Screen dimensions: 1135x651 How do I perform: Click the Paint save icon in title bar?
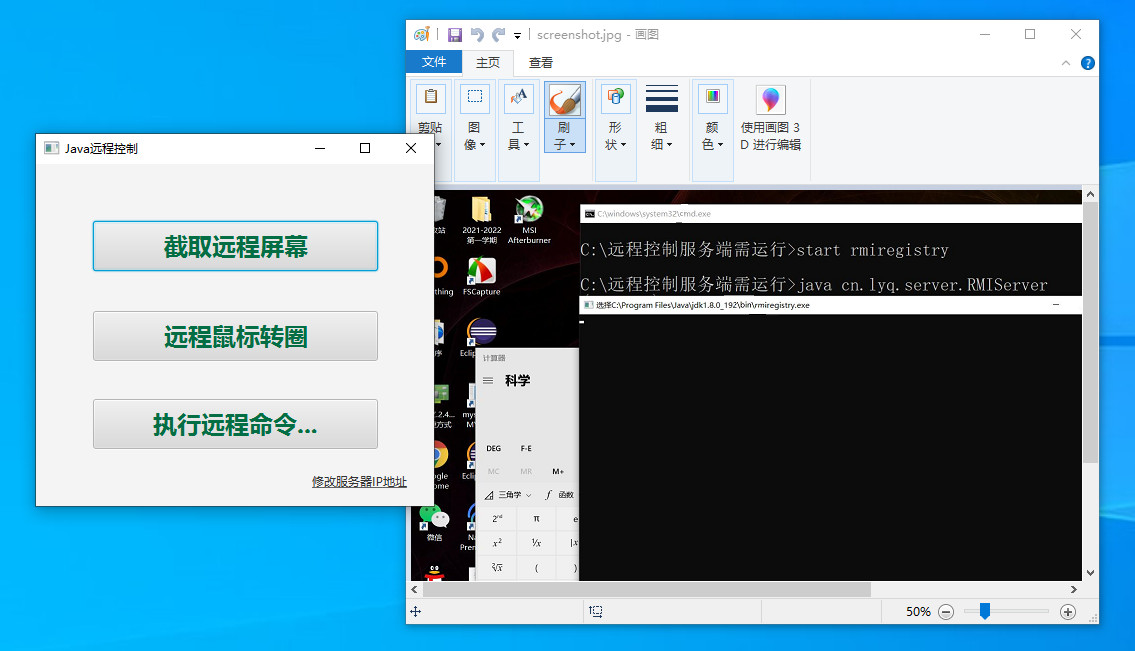point(455,35)
